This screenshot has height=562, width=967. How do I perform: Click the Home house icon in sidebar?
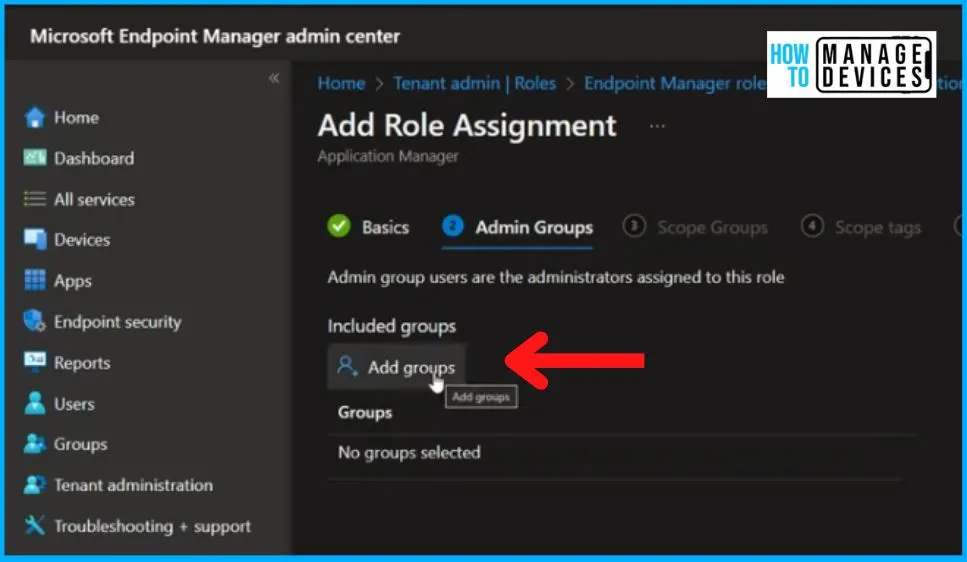coord(35,117)
